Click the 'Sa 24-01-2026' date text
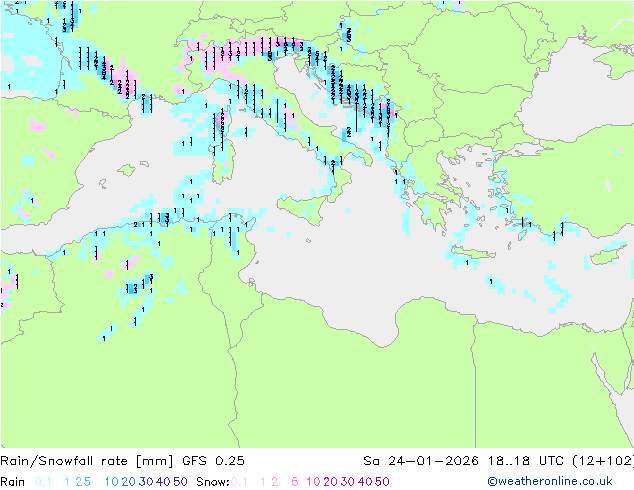Viewport: 634px width, 490px height. 421,461
